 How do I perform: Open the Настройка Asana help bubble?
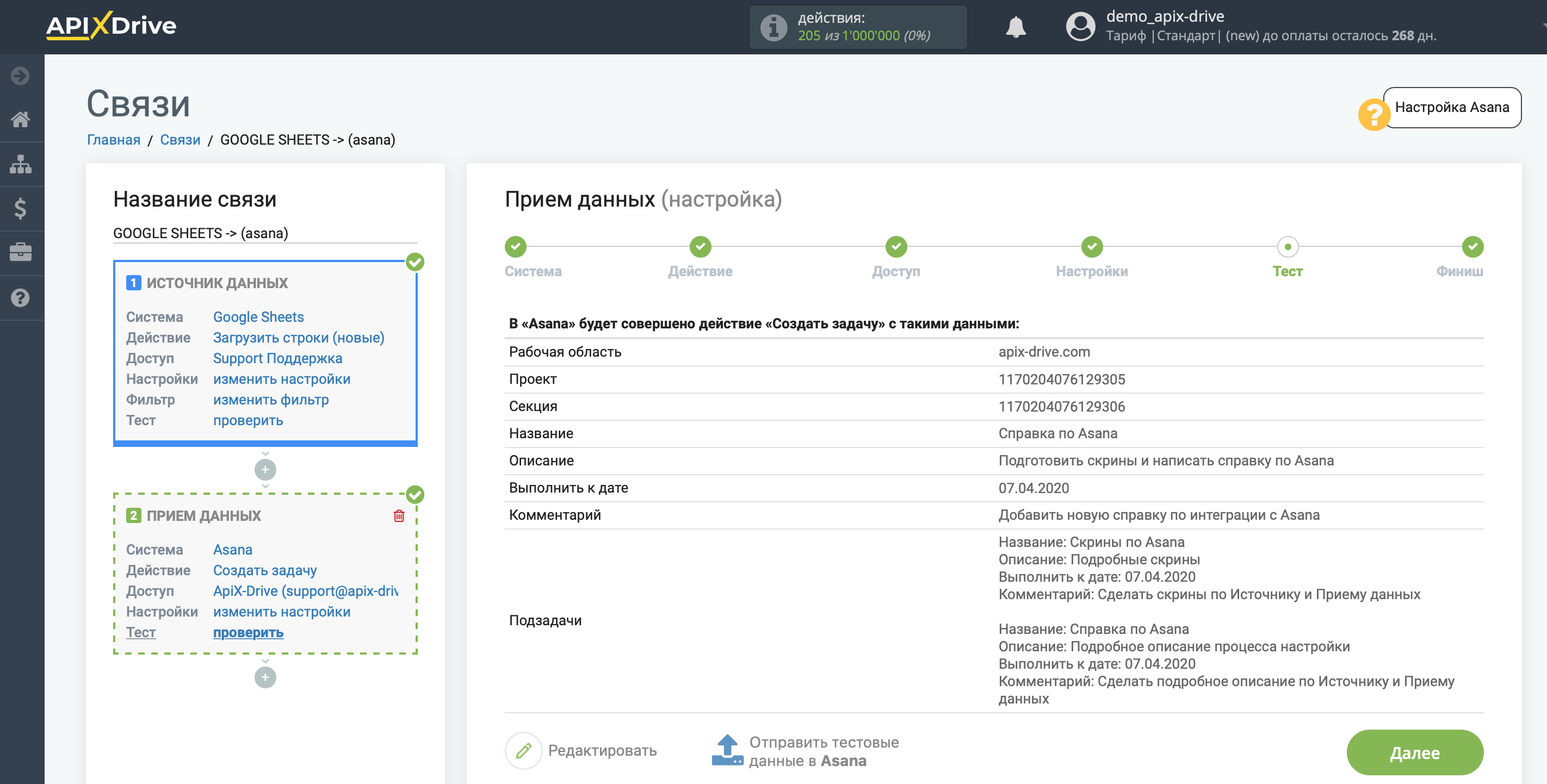[1451, 108]
